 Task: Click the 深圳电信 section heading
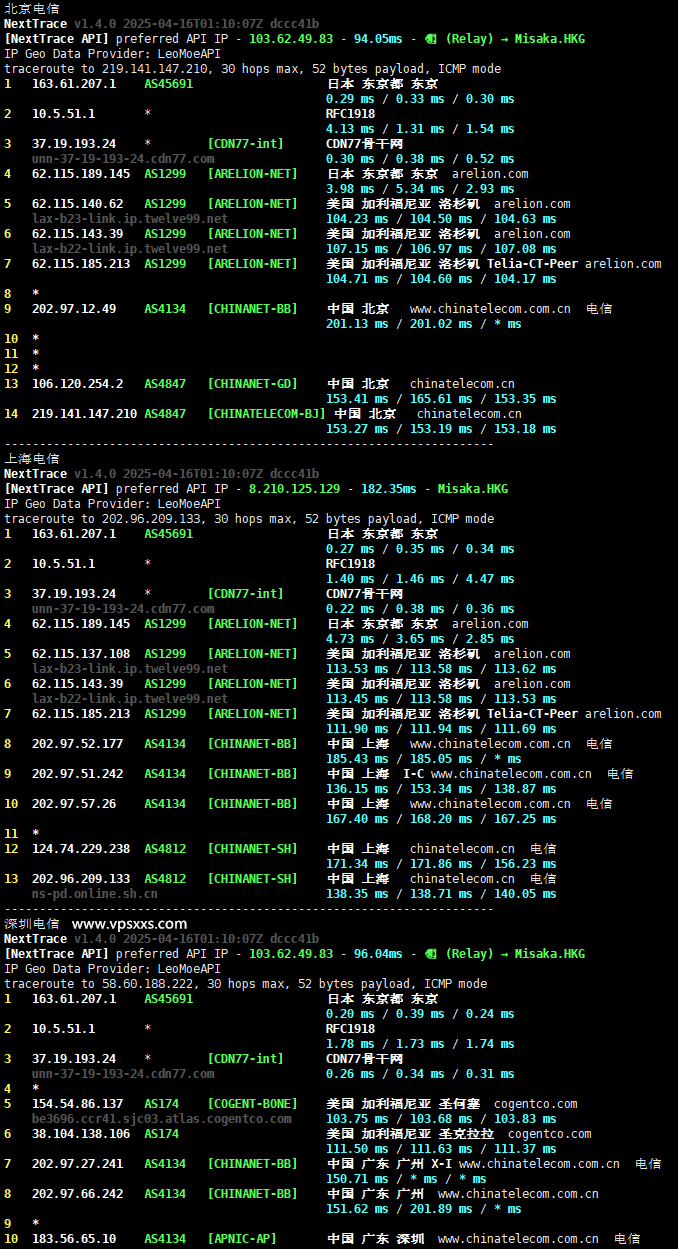coord(31,923)
